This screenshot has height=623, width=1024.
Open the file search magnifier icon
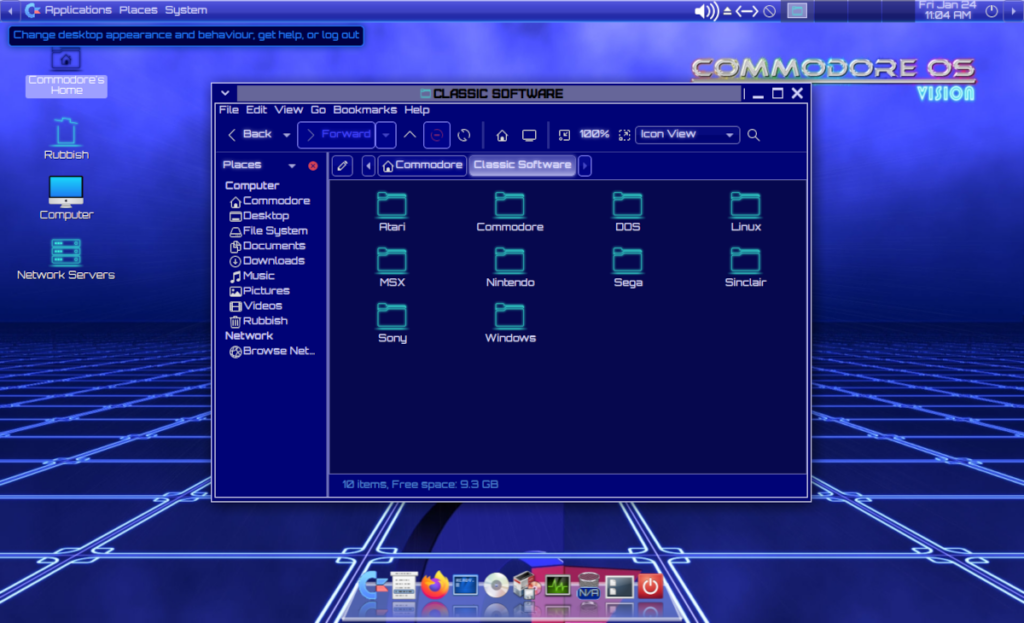coord(753,135)
